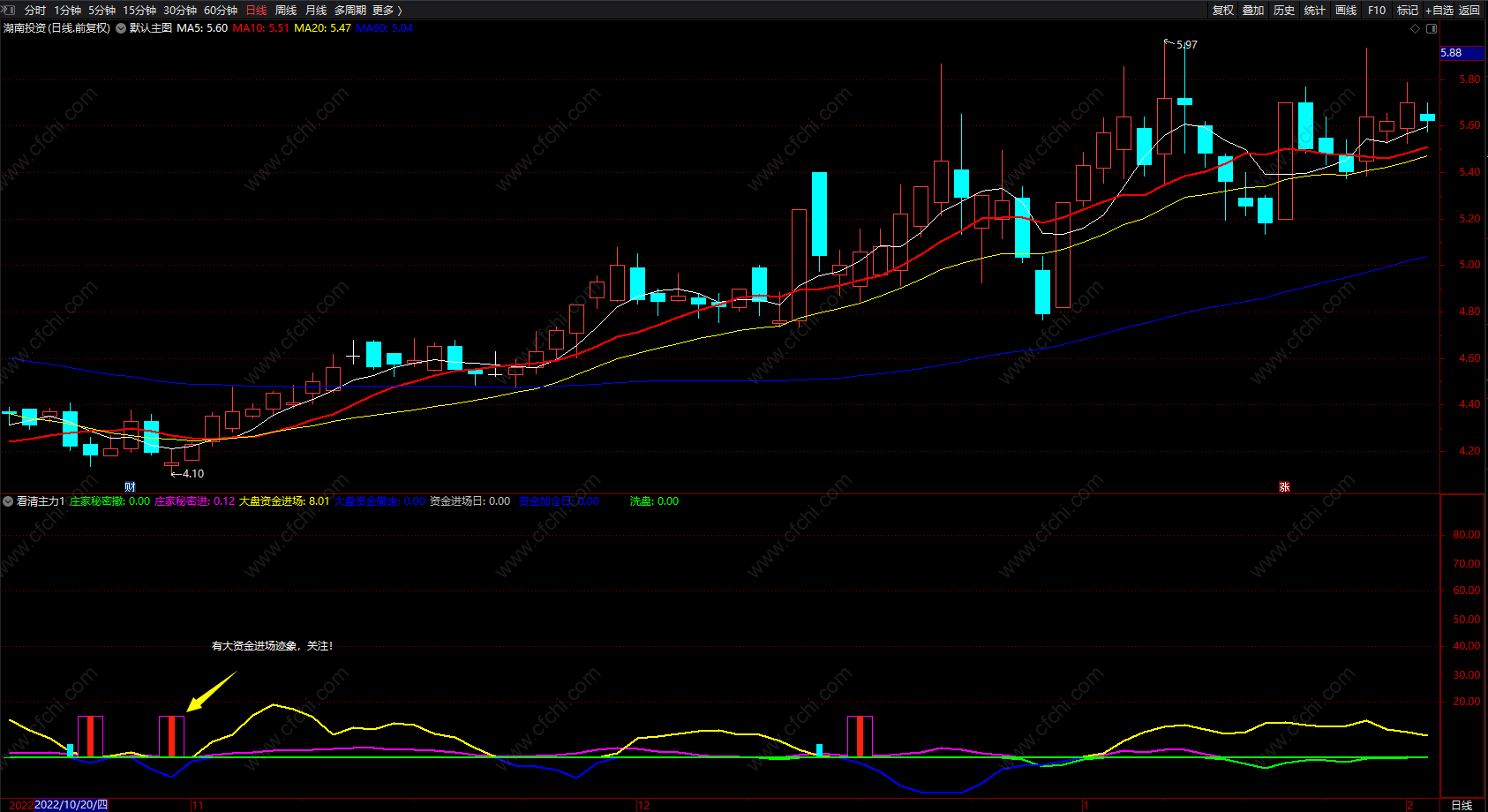Open the F10 company info
The height and width of the screenshot is (812, 1488).
click(x=1377, y=11)
